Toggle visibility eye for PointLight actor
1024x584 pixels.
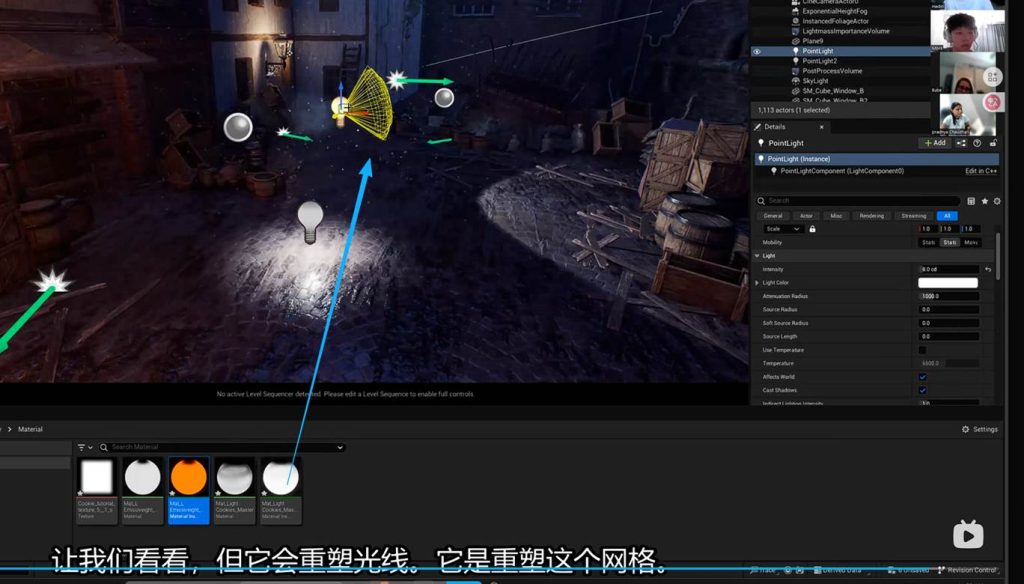757,51
